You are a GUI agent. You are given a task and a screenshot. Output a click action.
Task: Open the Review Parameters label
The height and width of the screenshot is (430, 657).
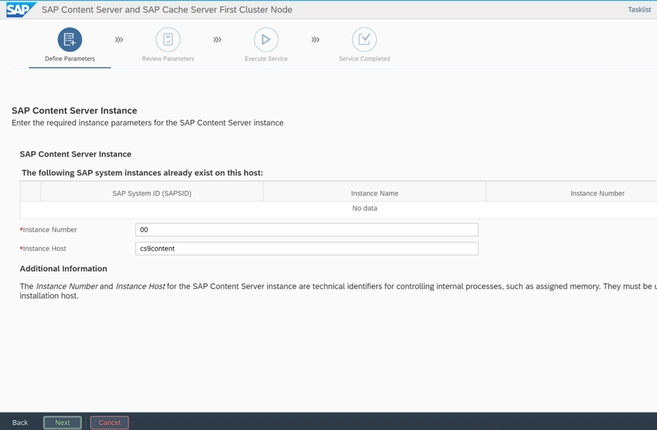pyautogui.click(x=168, y=59)
